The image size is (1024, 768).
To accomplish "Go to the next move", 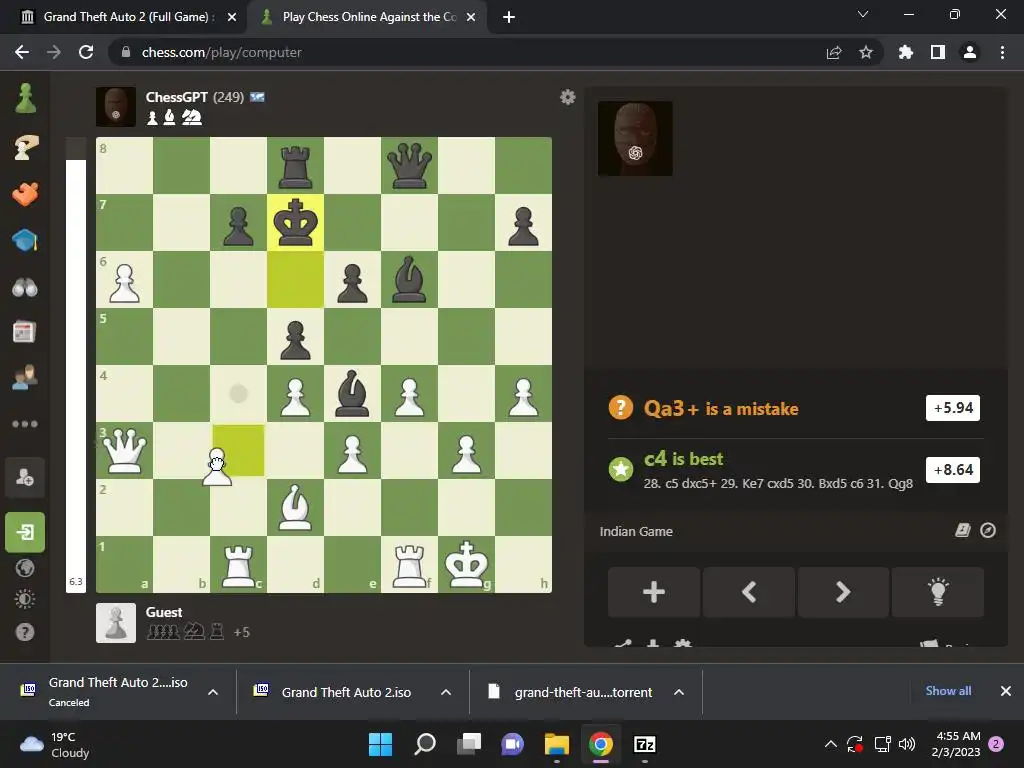I will 843,592.
